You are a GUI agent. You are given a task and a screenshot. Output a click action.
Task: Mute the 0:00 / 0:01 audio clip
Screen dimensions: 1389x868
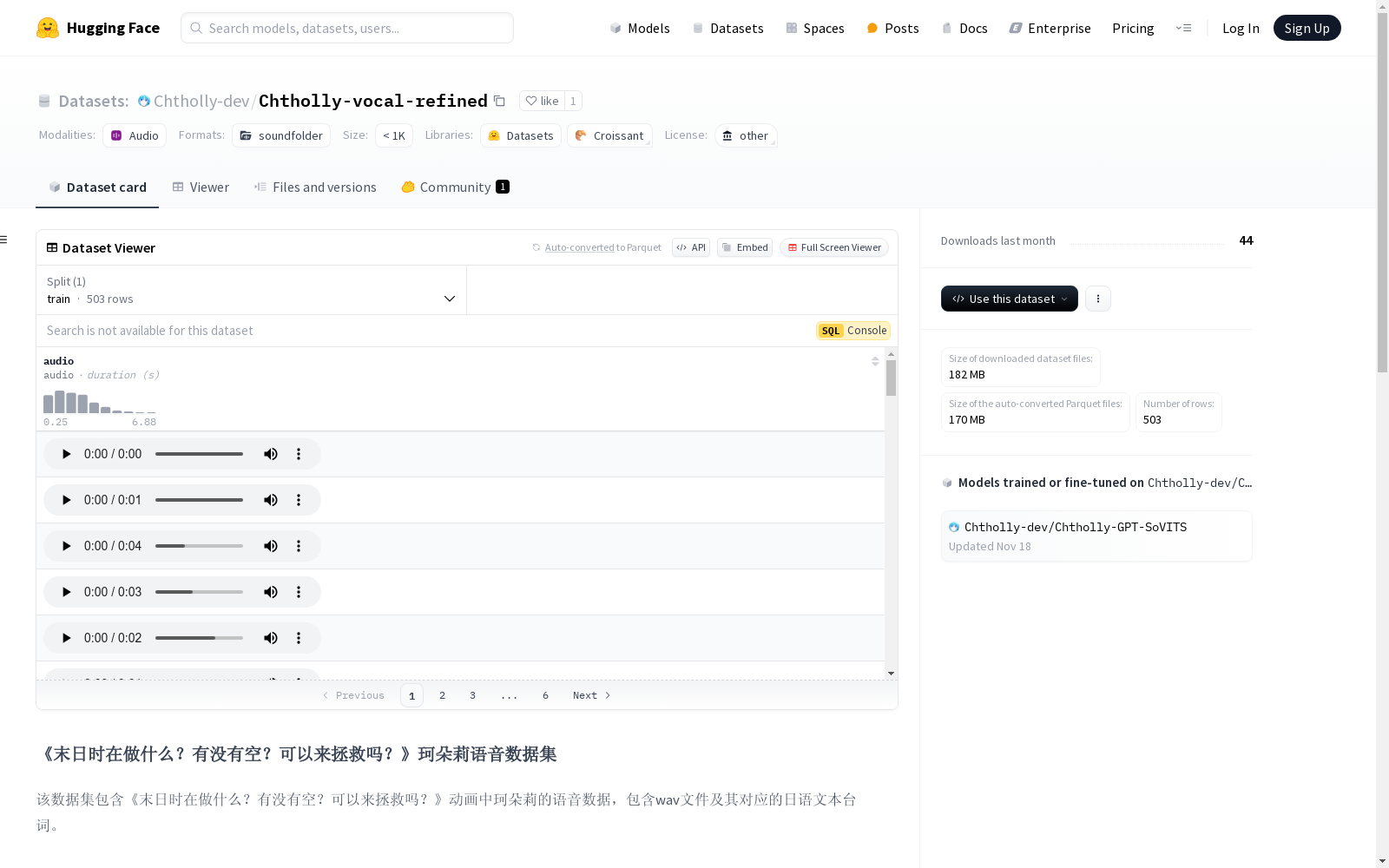271,500
